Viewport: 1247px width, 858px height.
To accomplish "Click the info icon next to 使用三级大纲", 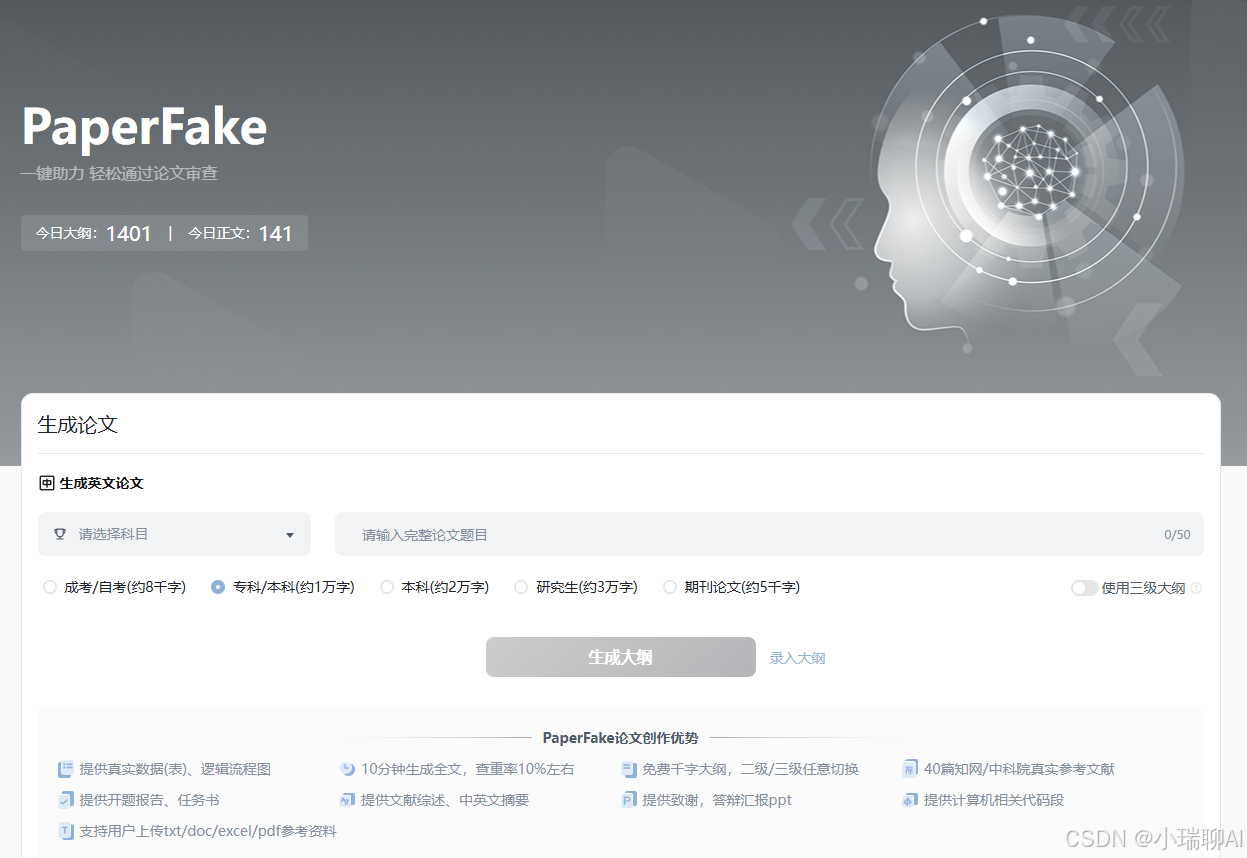I will pos(1196,588).
